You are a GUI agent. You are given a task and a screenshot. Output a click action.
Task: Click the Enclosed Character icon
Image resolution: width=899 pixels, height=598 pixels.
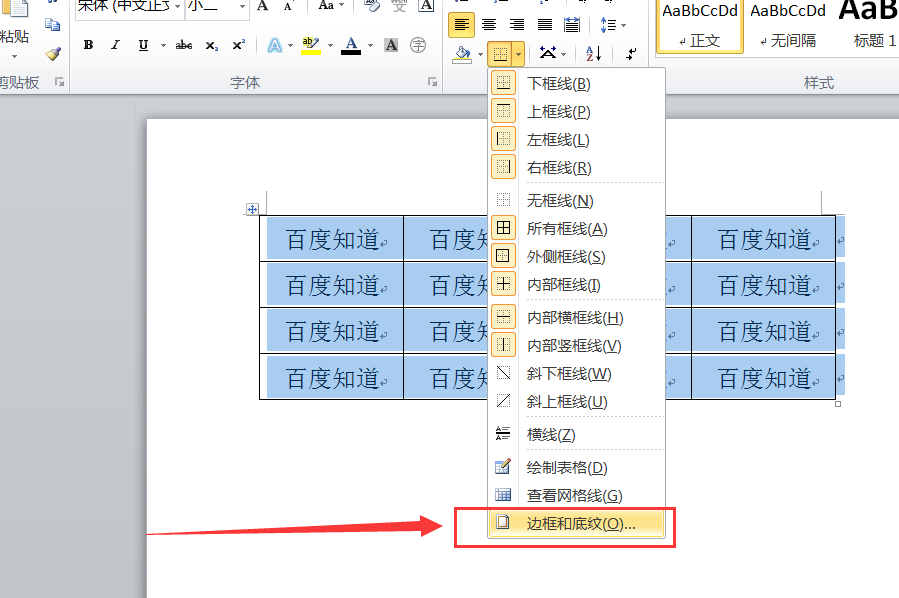418,45
